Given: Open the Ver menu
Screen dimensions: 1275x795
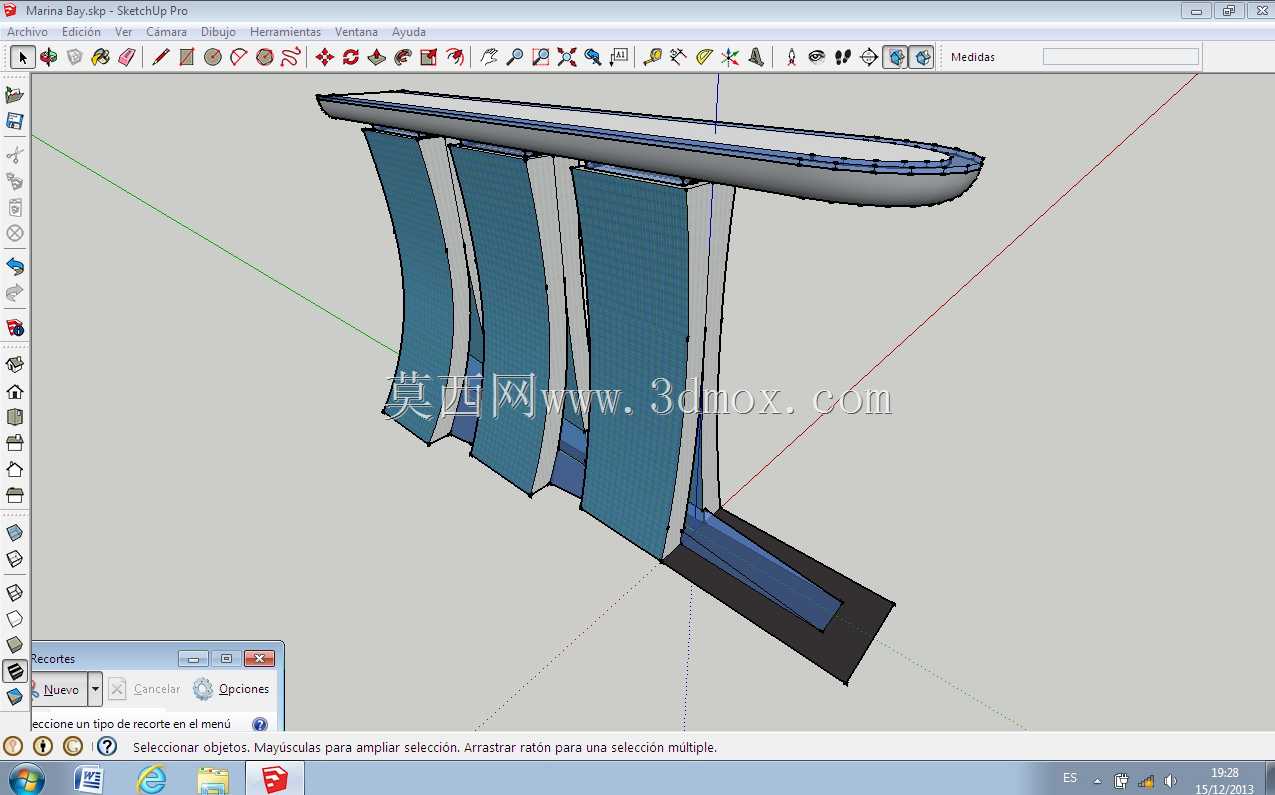Looking at the screenshot, I should 123,32.
